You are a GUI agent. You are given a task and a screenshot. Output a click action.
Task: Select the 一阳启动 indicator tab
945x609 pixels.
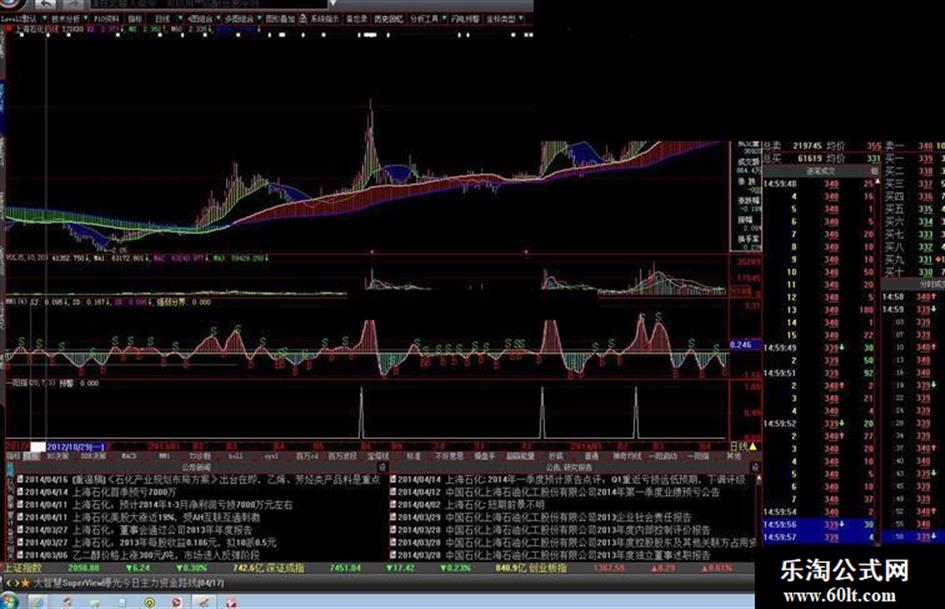[x=662, y=456]
